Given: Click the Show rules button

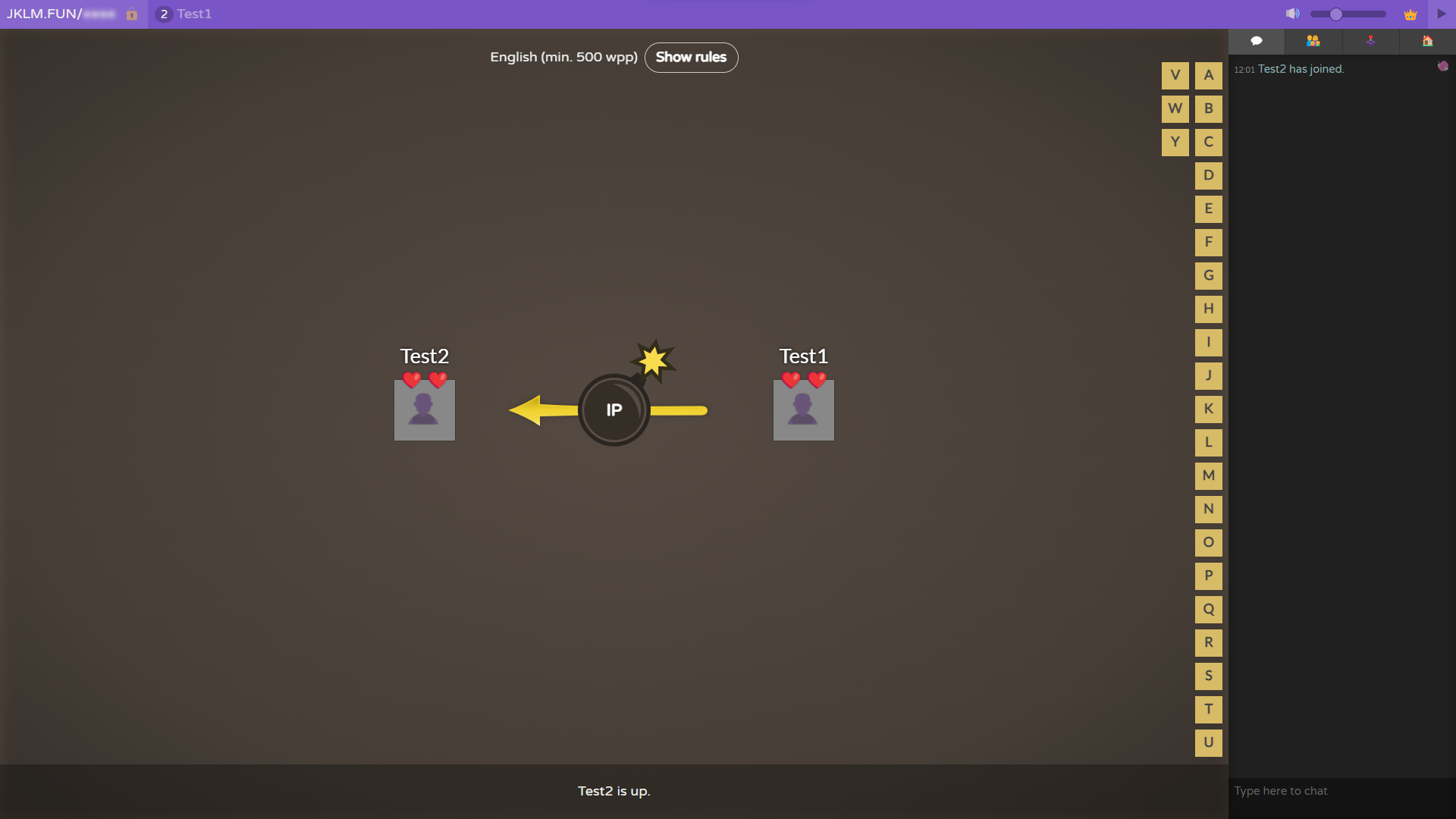Looking at the screenshot, I should click(x=691, y=58).
